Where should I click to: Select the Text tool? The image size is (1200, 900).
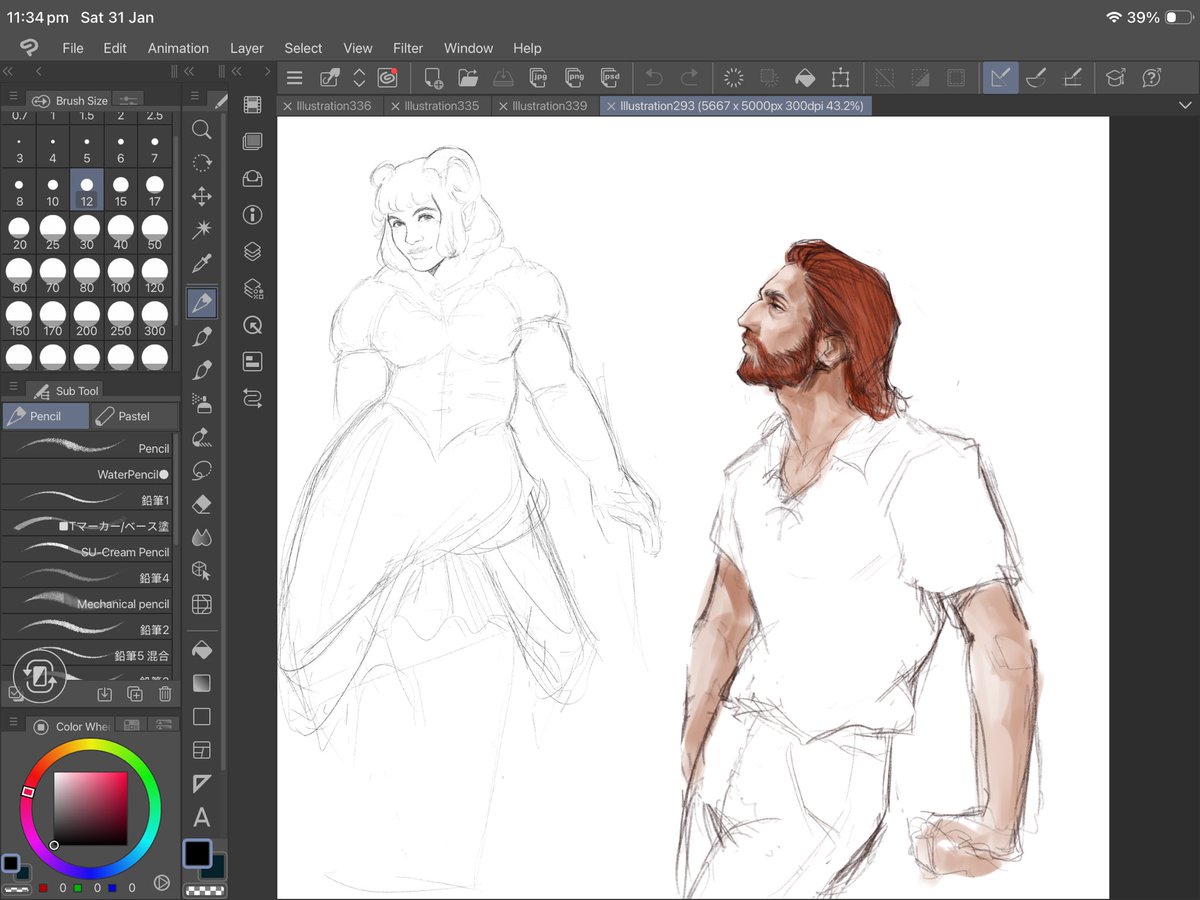[201, 818]
